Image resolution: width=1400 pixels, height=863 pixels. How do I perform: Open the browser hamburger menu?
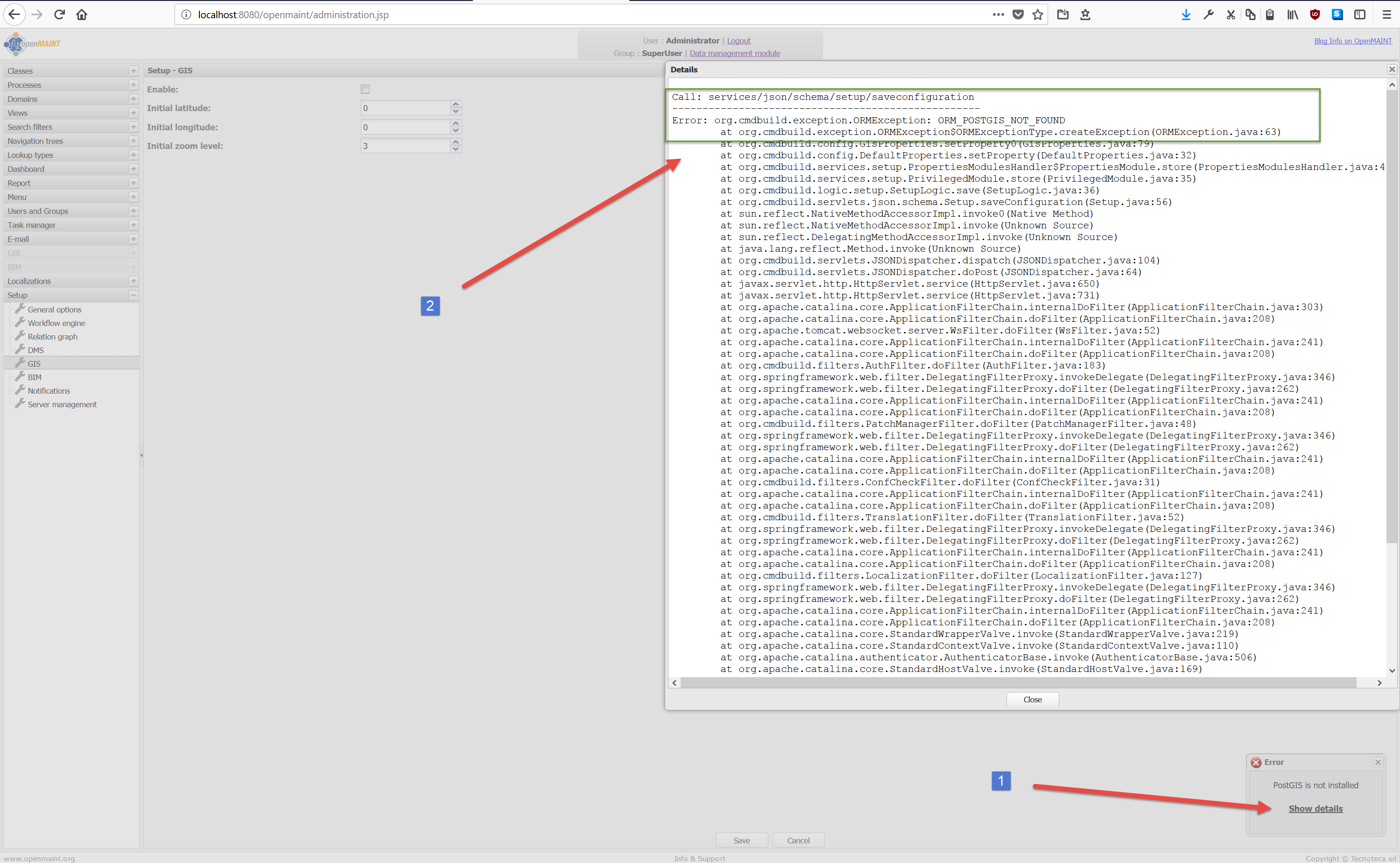(x=1386, y=15)
